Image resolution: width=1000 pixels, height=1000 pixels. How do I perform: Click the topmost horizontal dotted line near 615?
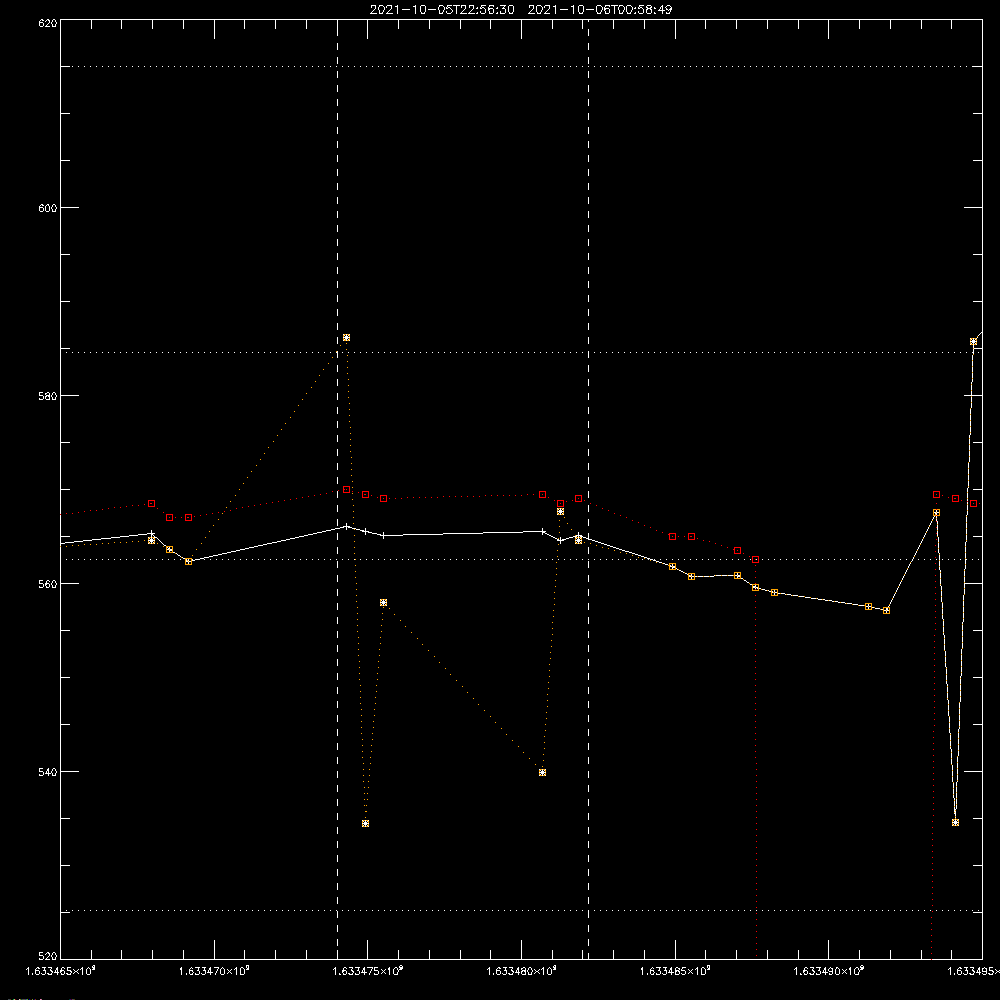[x=521, y=66]
